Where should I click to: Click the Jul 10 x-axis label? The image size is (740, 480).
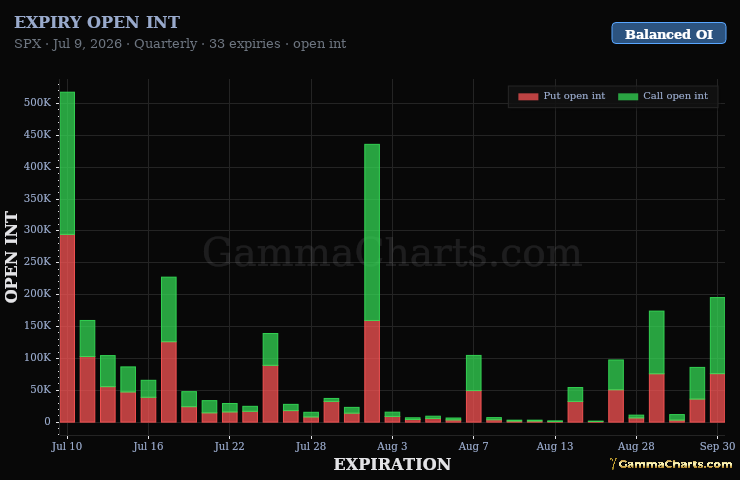[x=67, y=446]
